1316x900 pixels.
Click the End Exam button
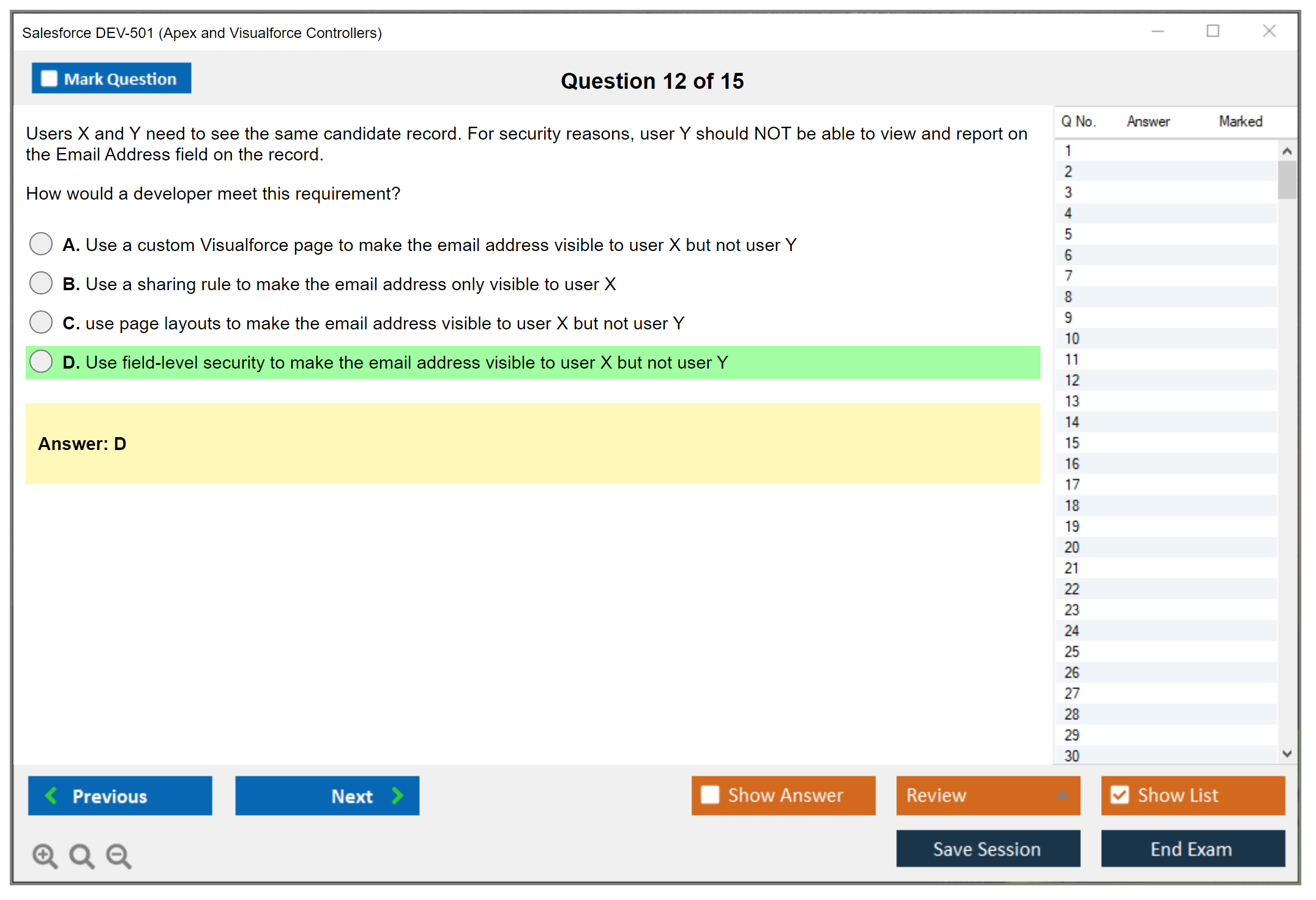tap(1192, 849)
